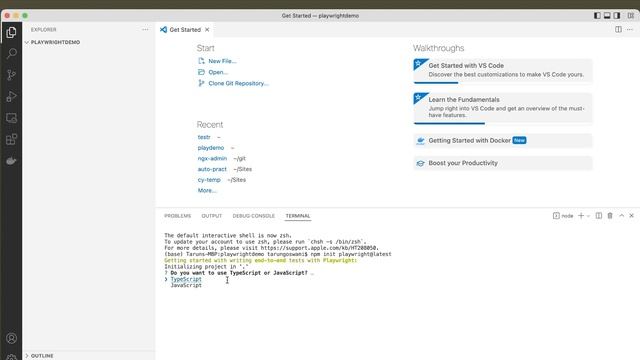The height and width of the screenshot is (360, 640).
Task: Open the customize layout icon
Action: pos(631,16)
